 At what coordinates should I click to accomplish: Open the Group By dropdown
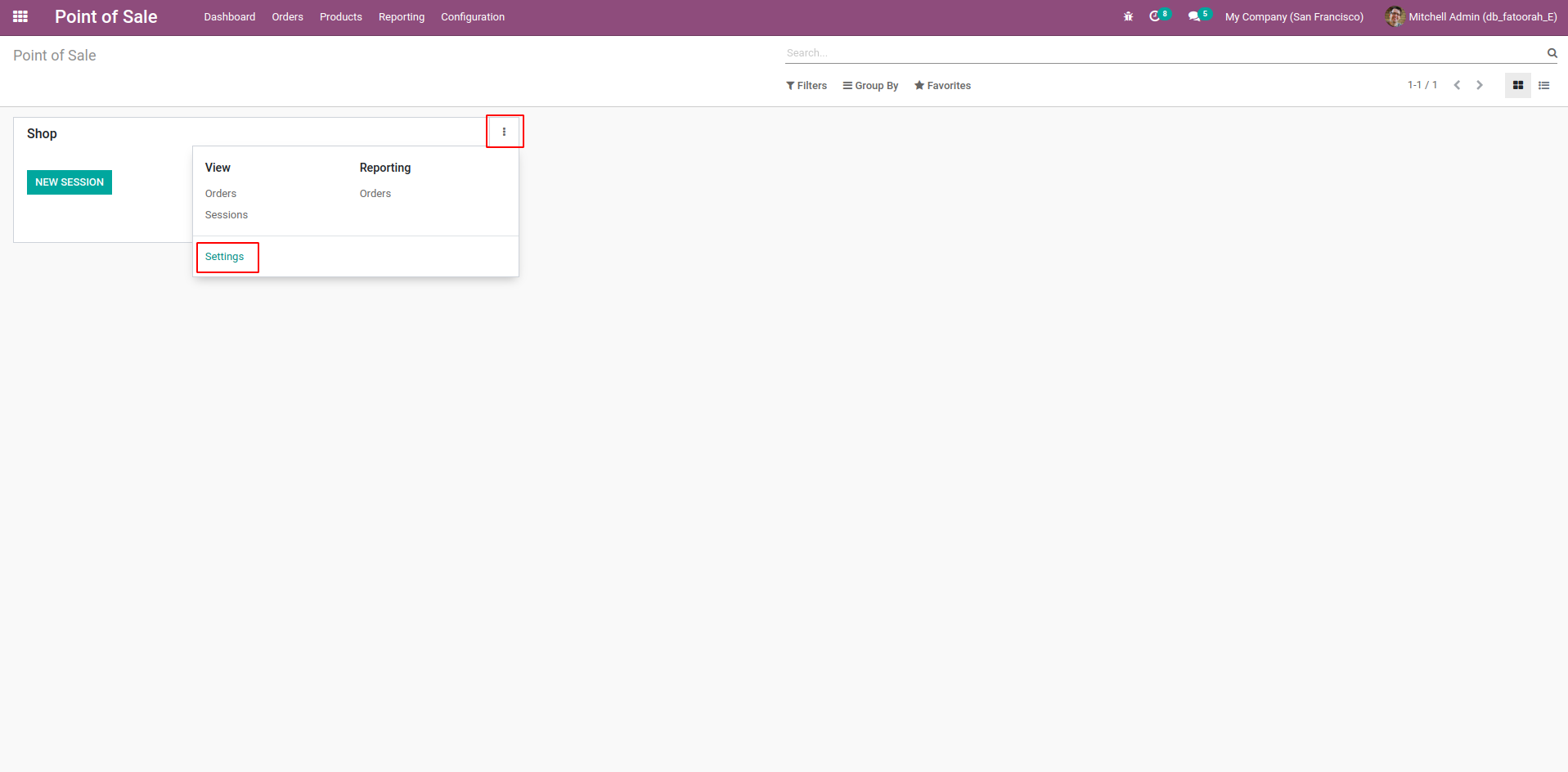coord(870,86)
